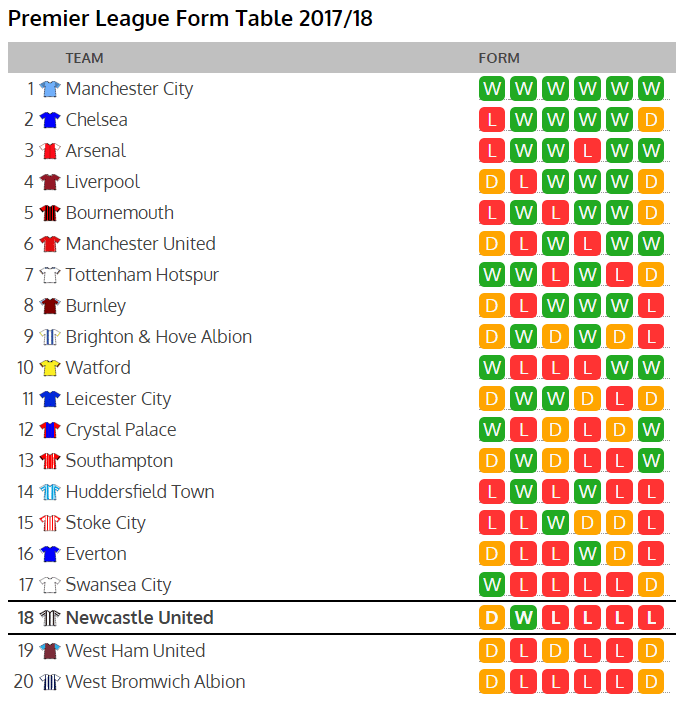
Task: Click Crystal Palace's shirt icon
Action: click(x=50, y=430)
